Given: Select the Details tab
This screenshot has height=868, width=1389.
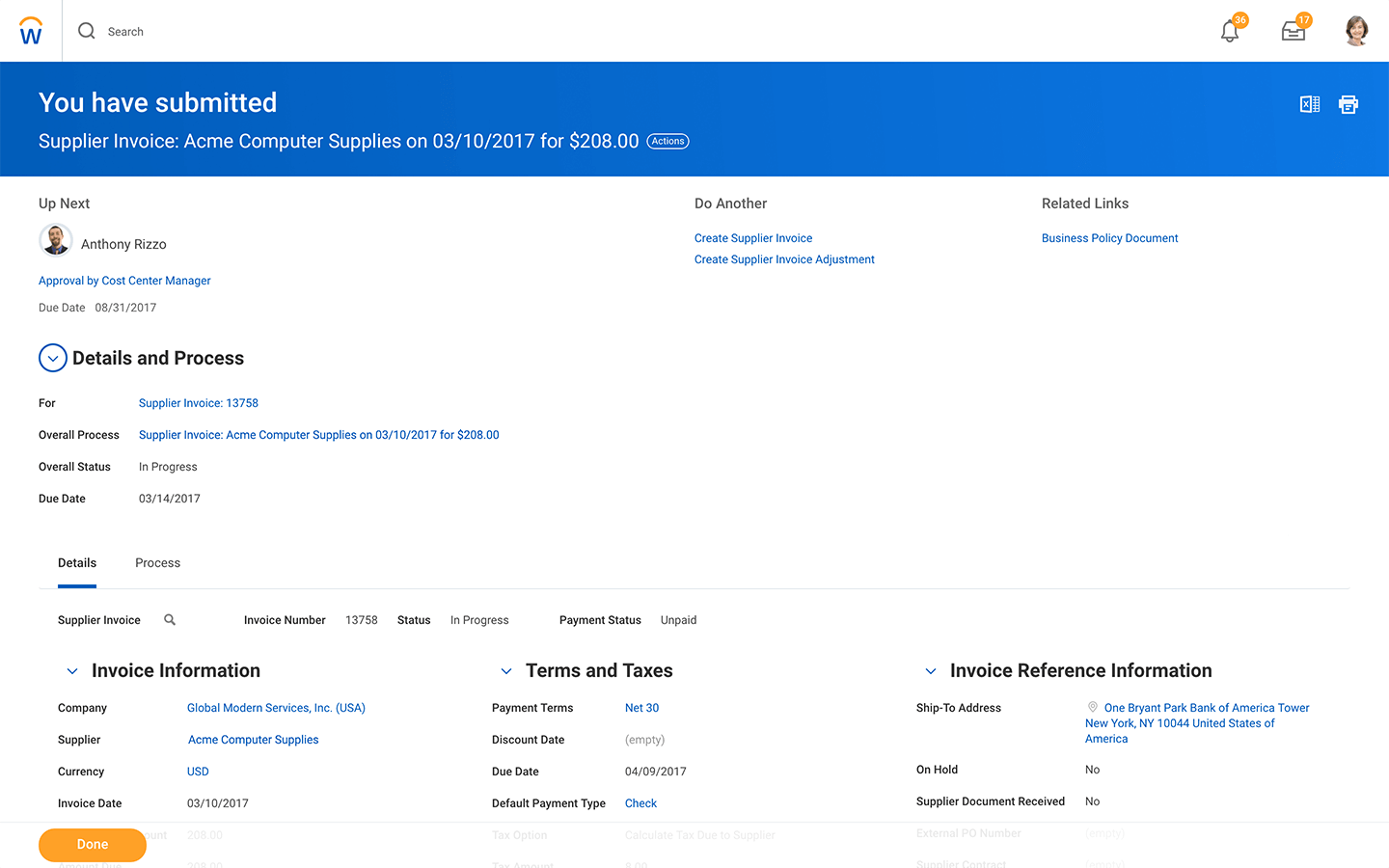Looking at the screenshot, I should click(77, 563).
